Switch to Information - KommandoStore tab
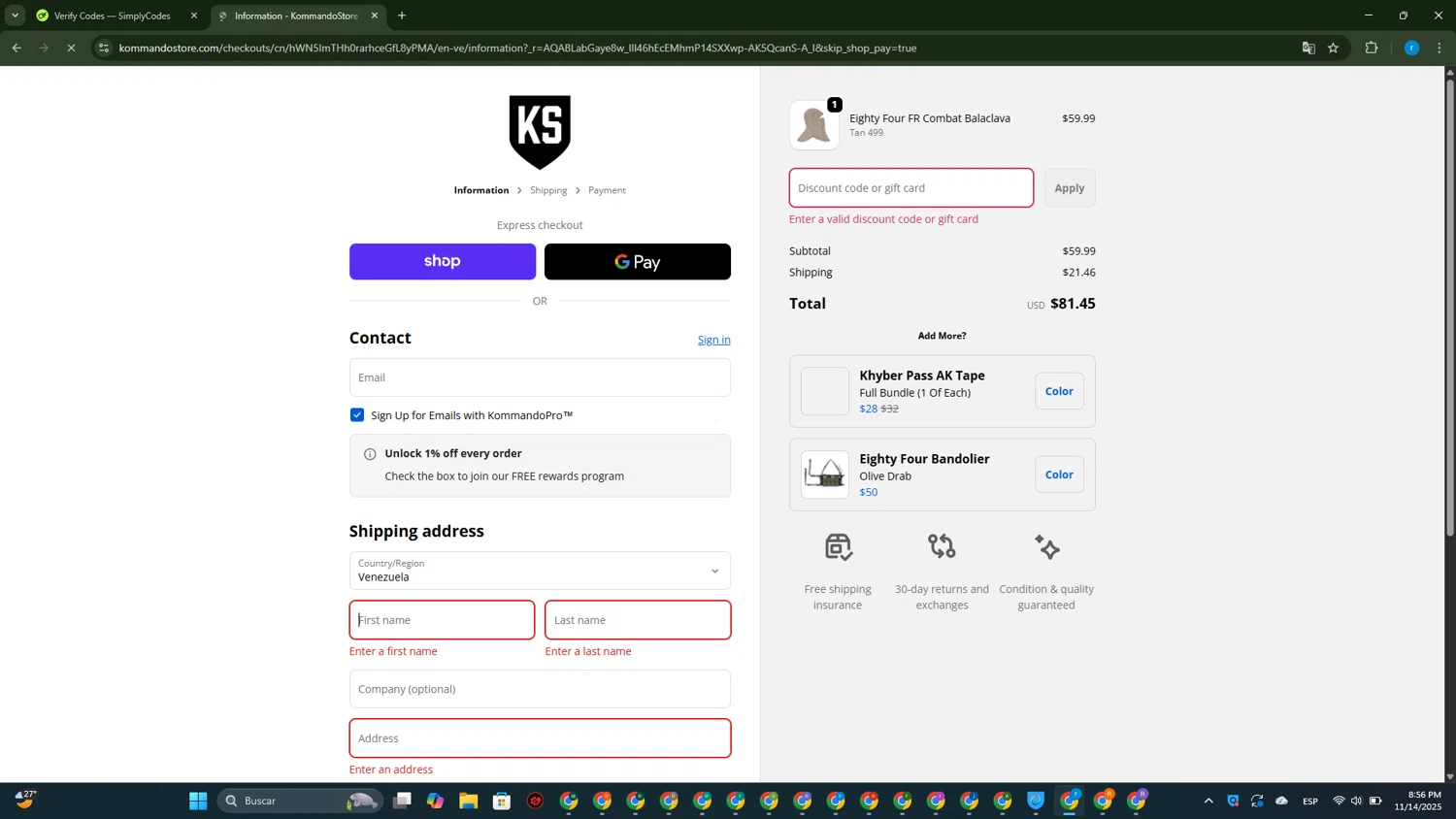This screenshot has width=1456, height=819. [x=297, y=16]
